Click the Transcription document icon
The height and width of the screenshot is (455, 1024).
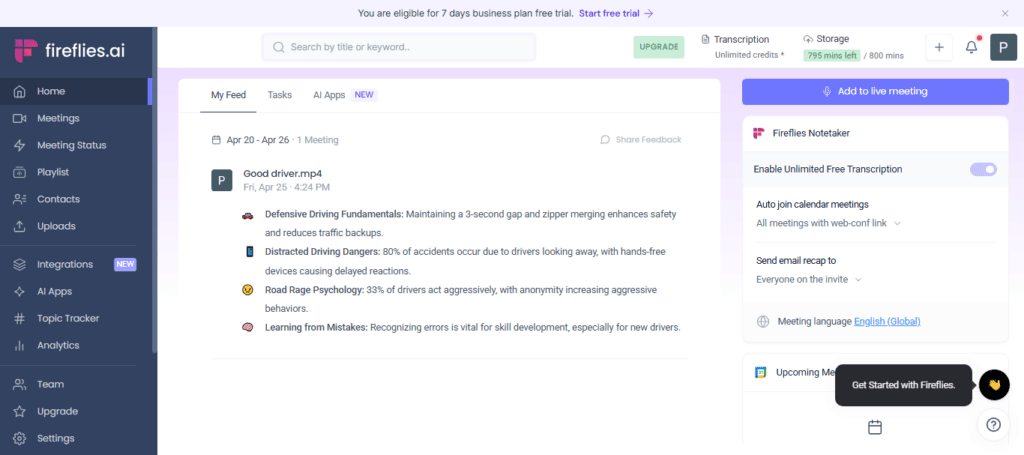coord(705,39)
